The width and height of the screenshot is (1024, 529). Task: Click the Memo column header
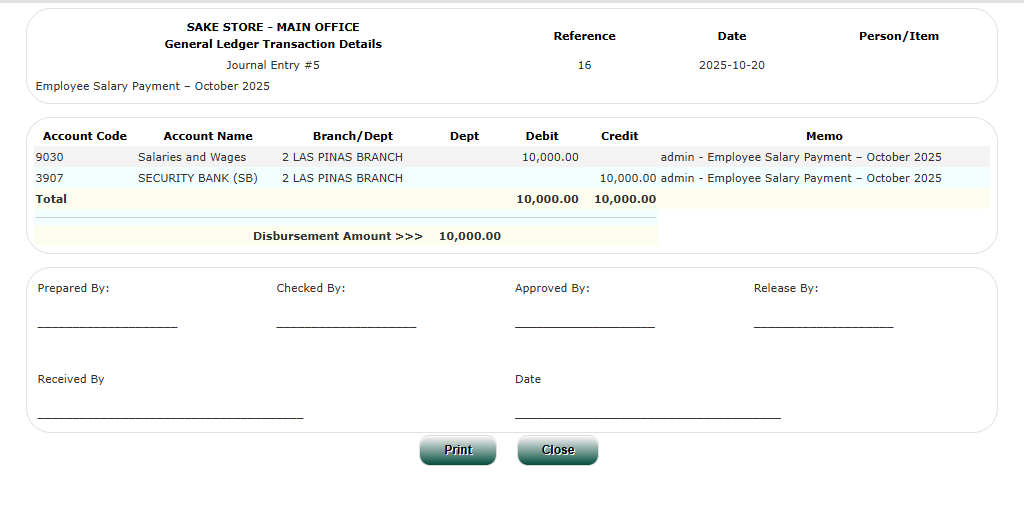[x=824, y=136]
